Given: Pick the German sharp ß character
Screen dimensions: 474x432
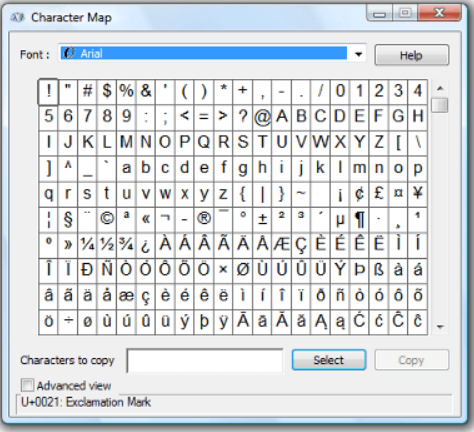Looking at the screenshot, I should (379, 270).
